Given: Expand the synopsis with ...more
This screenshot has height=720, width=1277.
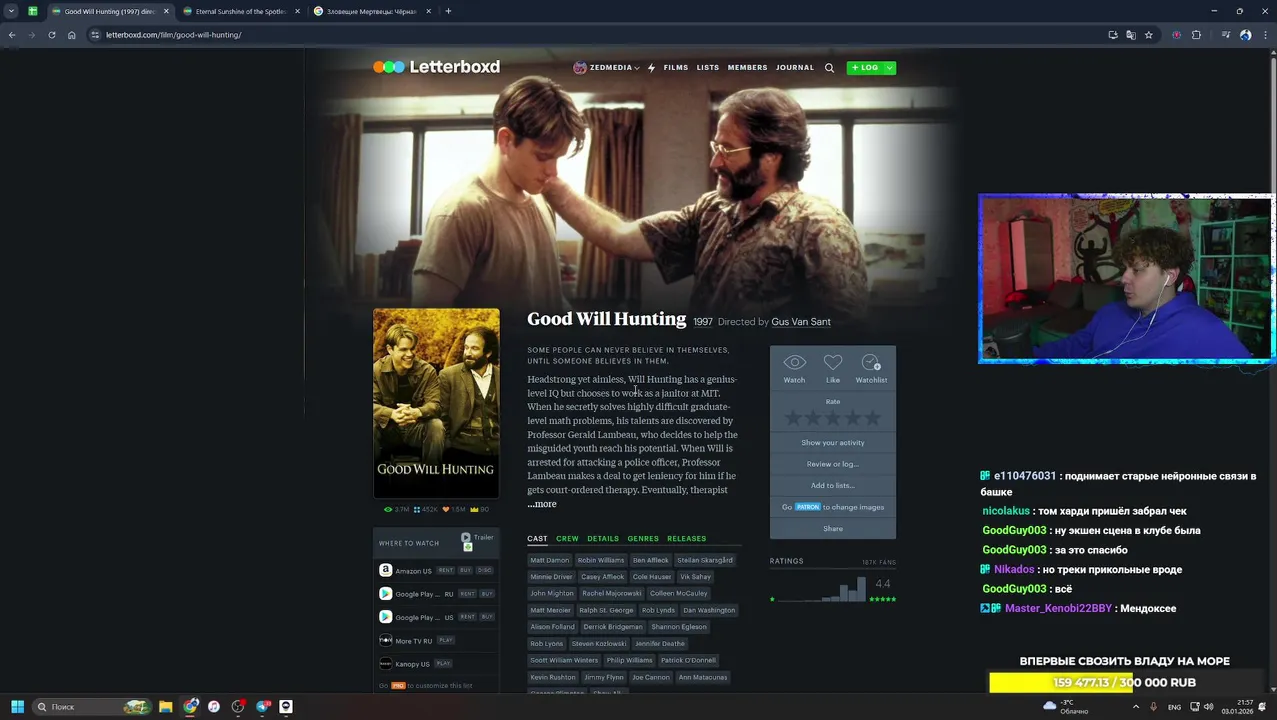Looking at the screenshot, I should (542, 504).
